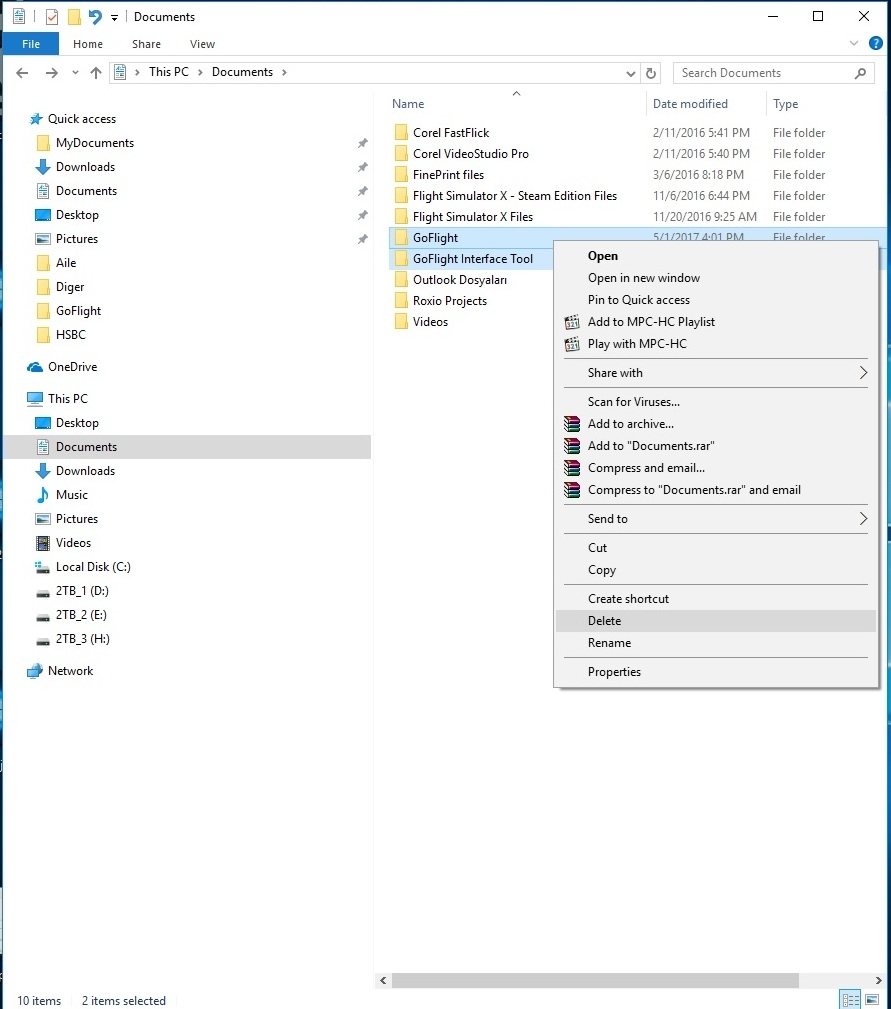Click the Local Disk (C:) drive icon

point(42,567)
